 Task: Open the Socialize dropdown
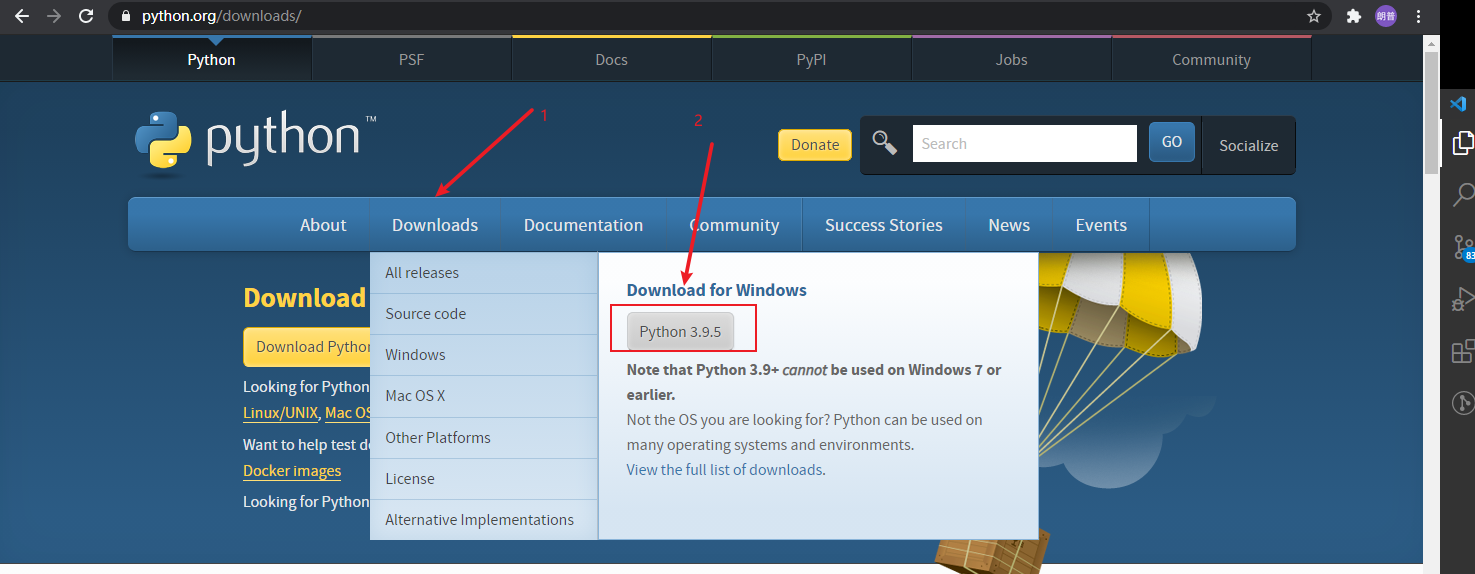pyautogui.click(x=1248, y=145)
